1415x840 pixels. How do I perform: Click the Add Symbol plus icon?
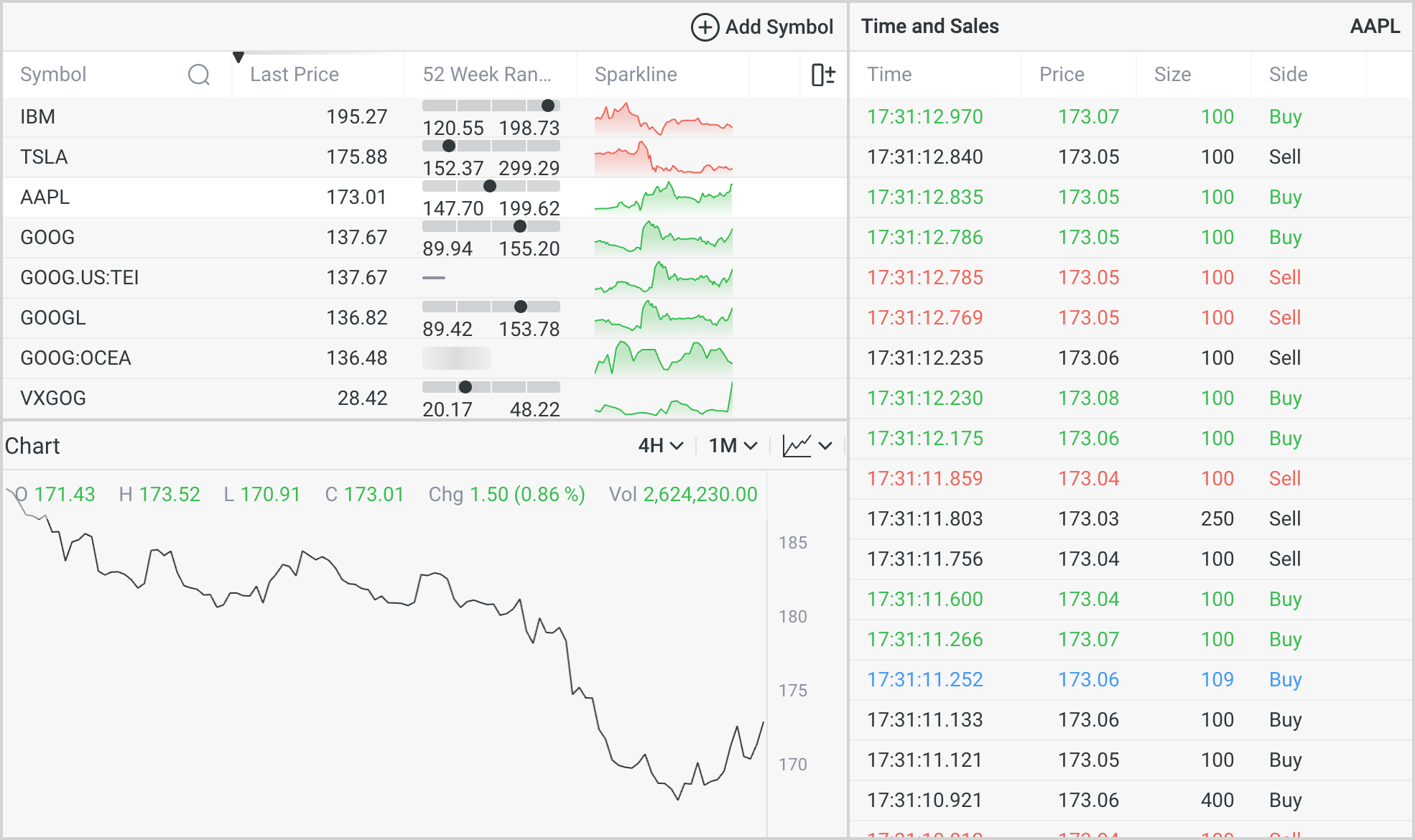[x=705, y=27]
